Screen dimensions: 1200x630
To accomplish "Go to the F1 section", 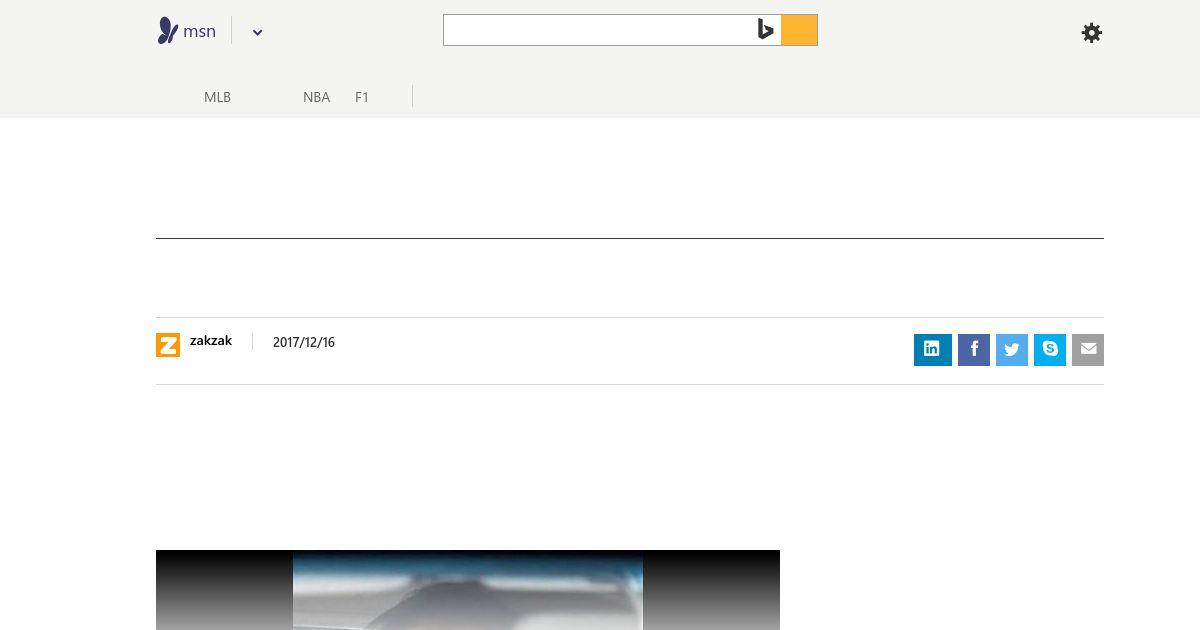I will 362,97.
